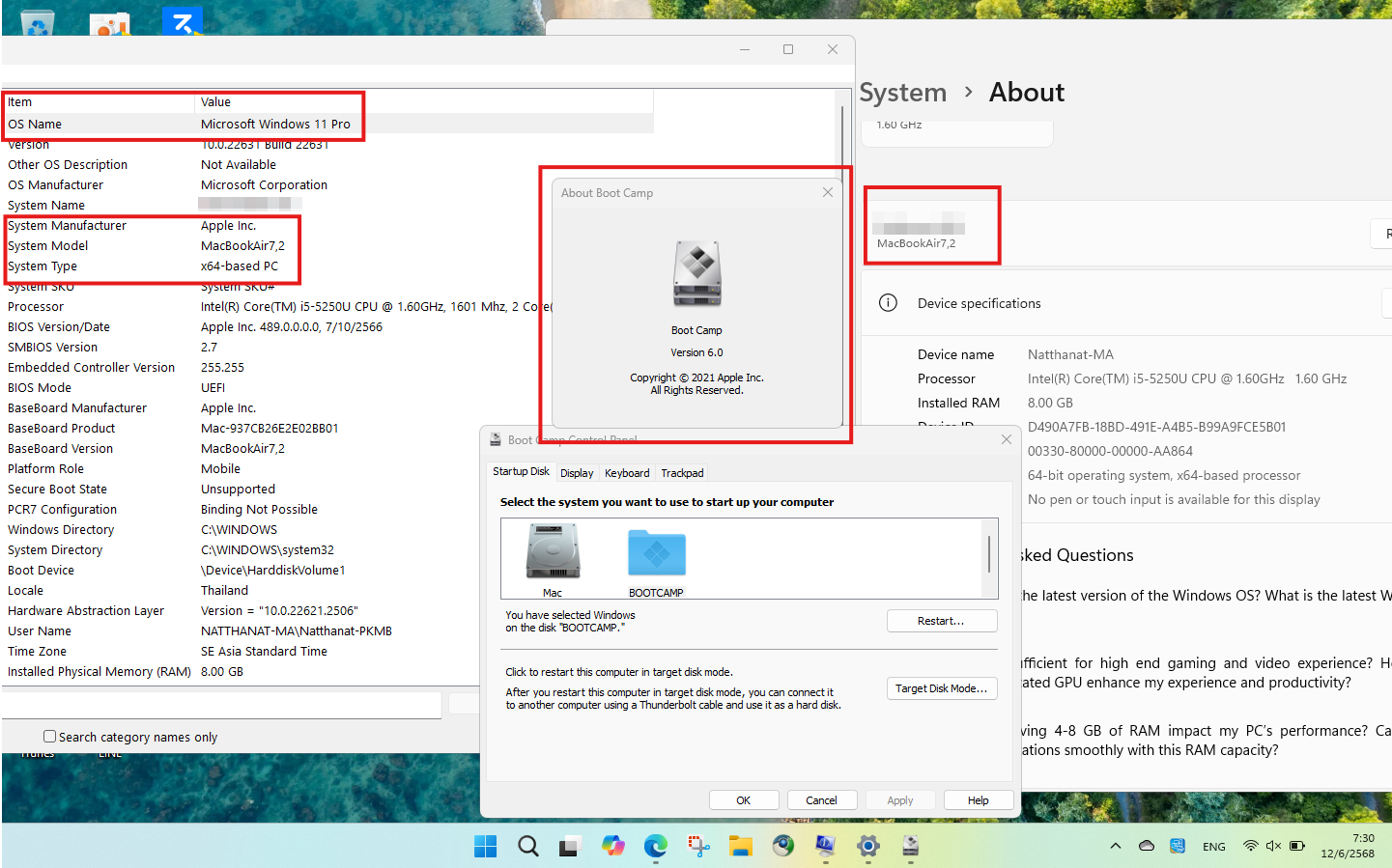The width and height of the screenshot is (1392, 868).
Task: Select the Processor row
Action: click(x=327, y=306)
